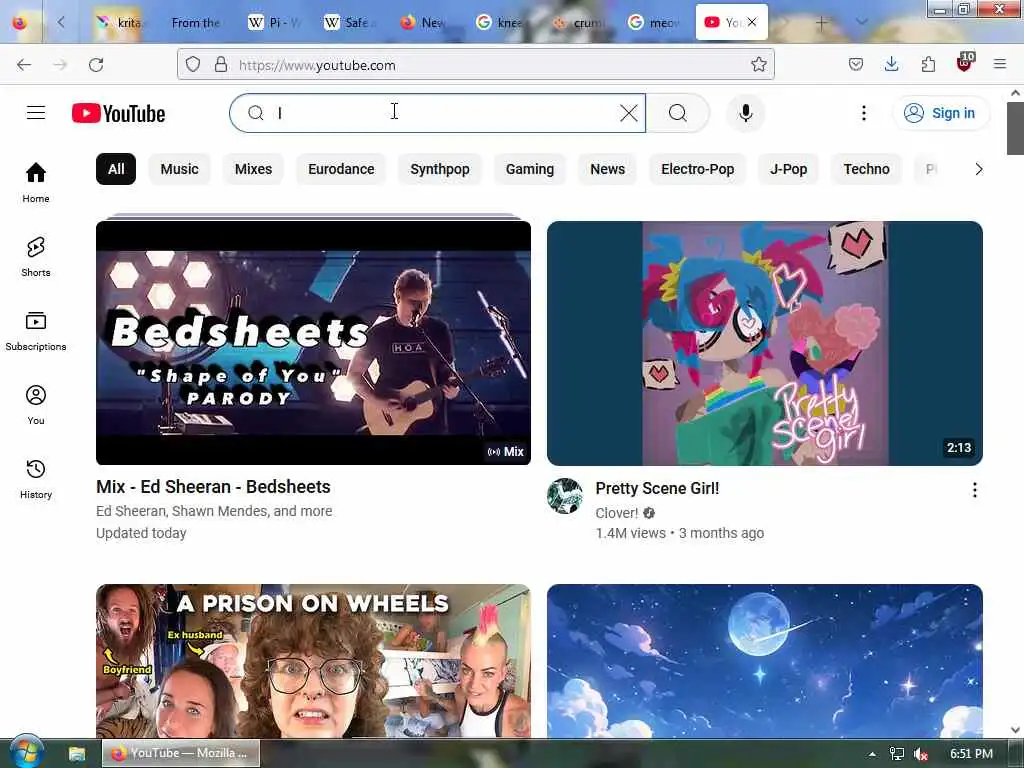The image size is (1024, 768).
Task: Open the Windows Start menu
Action: (26, 752)
